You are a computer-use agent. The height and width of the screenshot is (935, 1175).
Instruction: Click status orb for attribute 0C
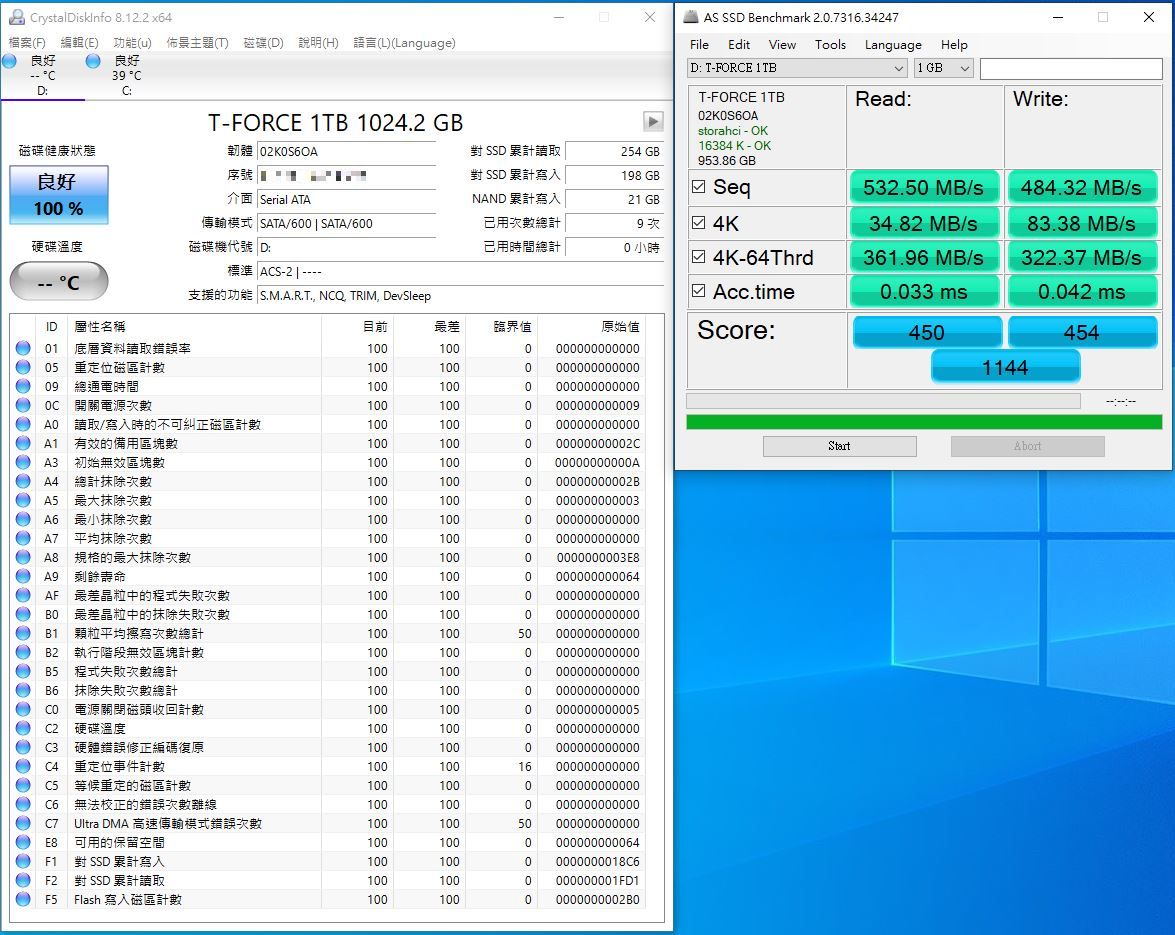[x=23, y=405]
